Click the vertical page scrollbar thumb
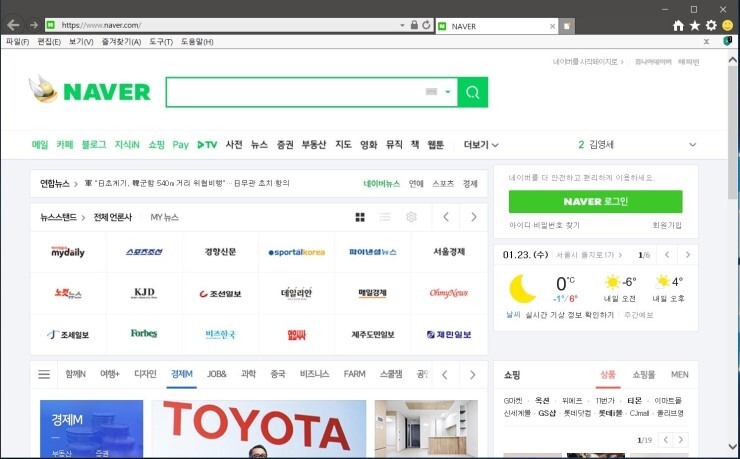Screen dimensions: 740x459 click(x=732, y=132)
